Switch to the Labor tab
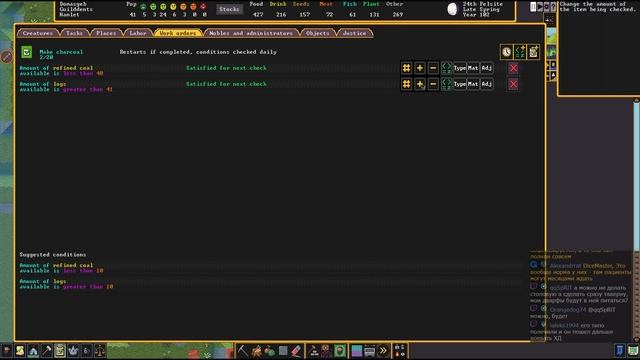 click(138, 33)
